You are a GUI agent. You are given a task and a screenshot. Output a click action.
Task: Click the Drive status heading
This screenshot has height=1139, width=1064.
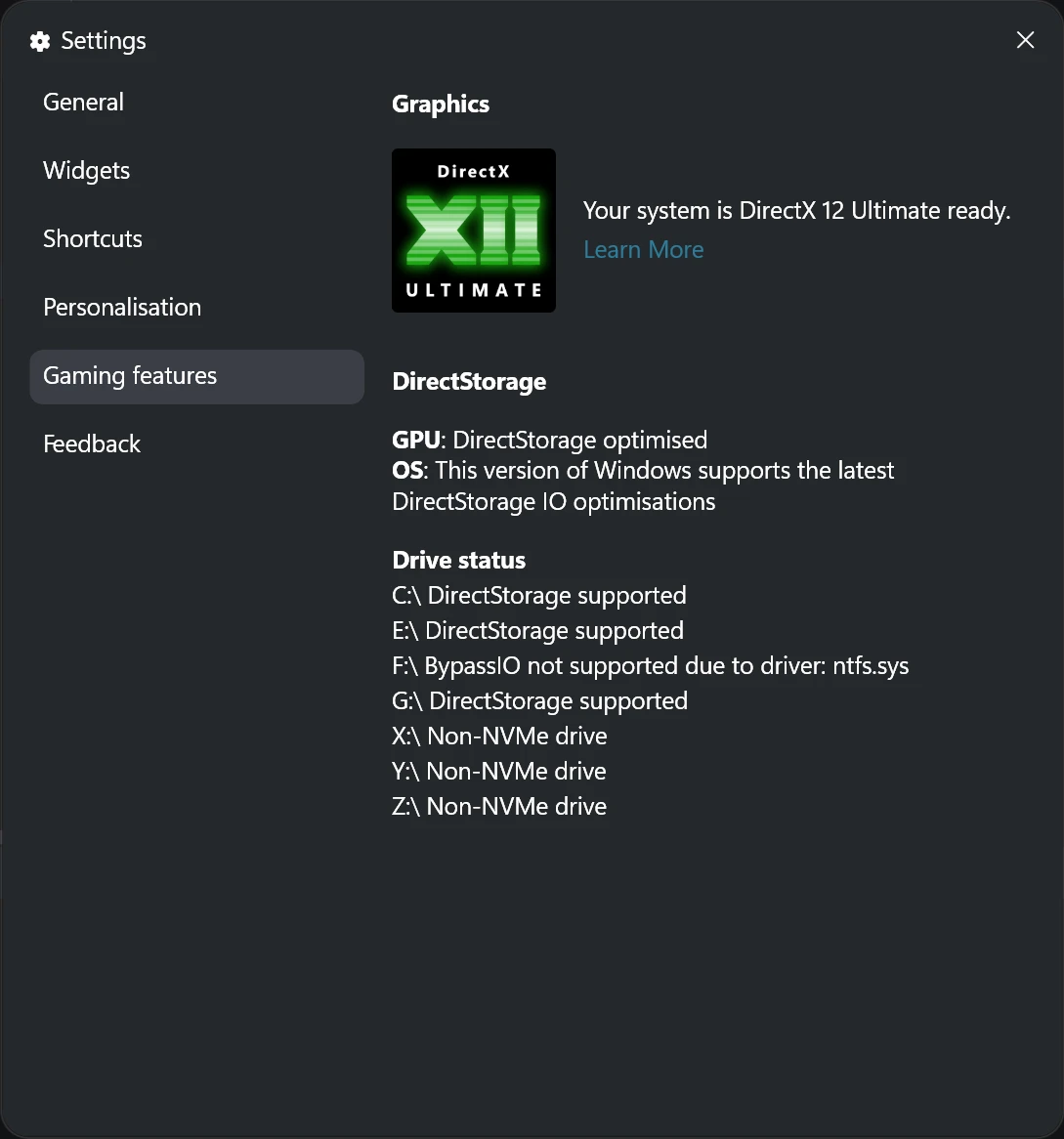click(458, 560)
